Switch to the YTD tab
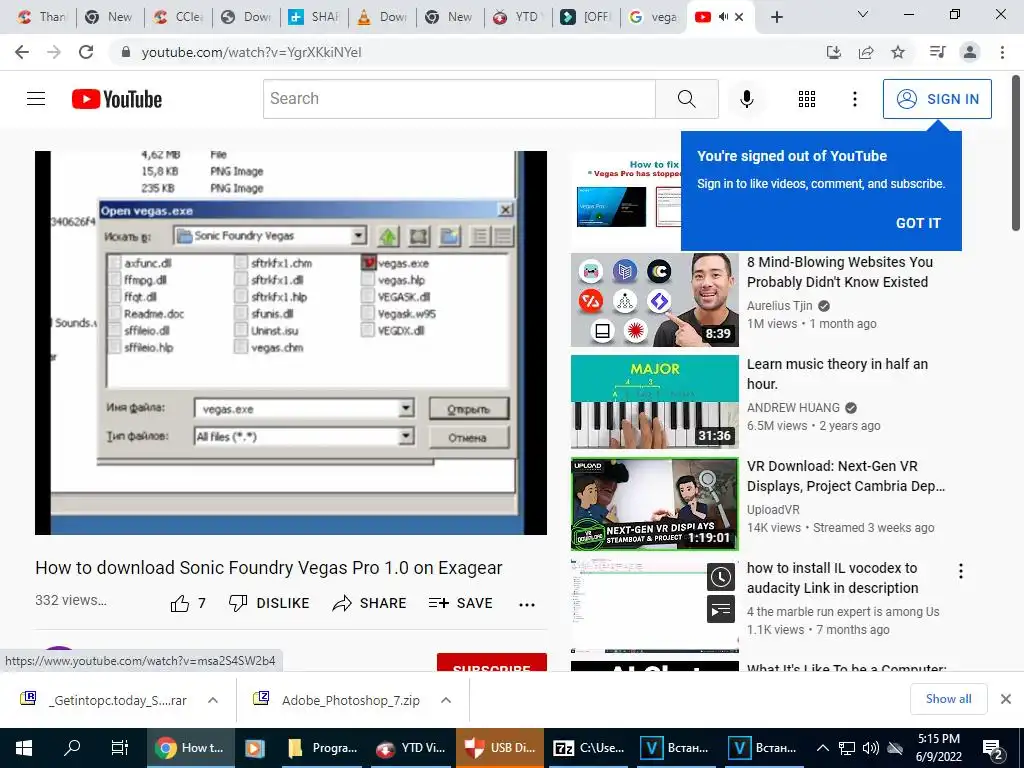Viewport: 1024px width, 768px height. [518, 17]
